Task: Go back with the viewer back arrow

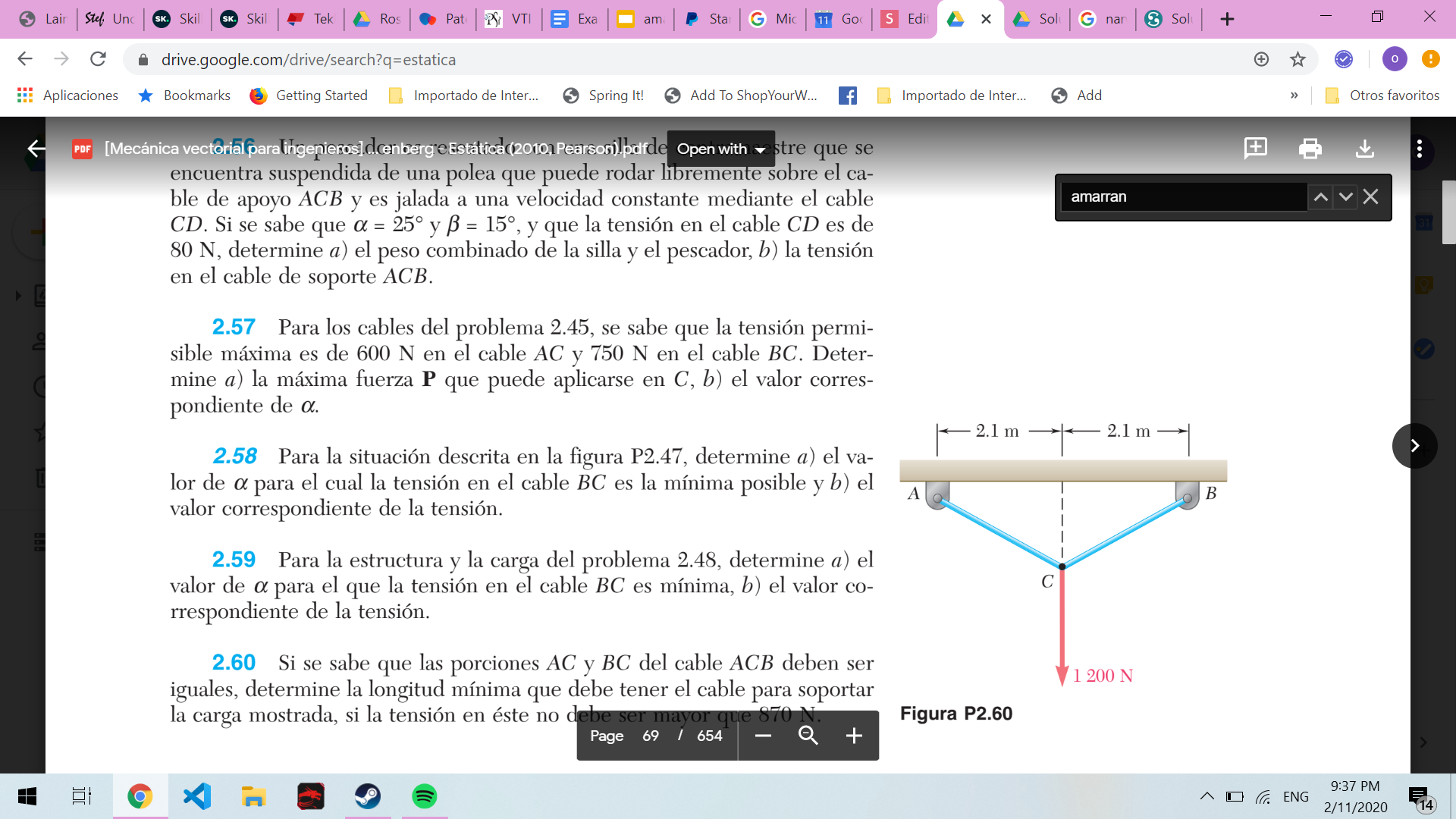Action: tap(36, 149)
